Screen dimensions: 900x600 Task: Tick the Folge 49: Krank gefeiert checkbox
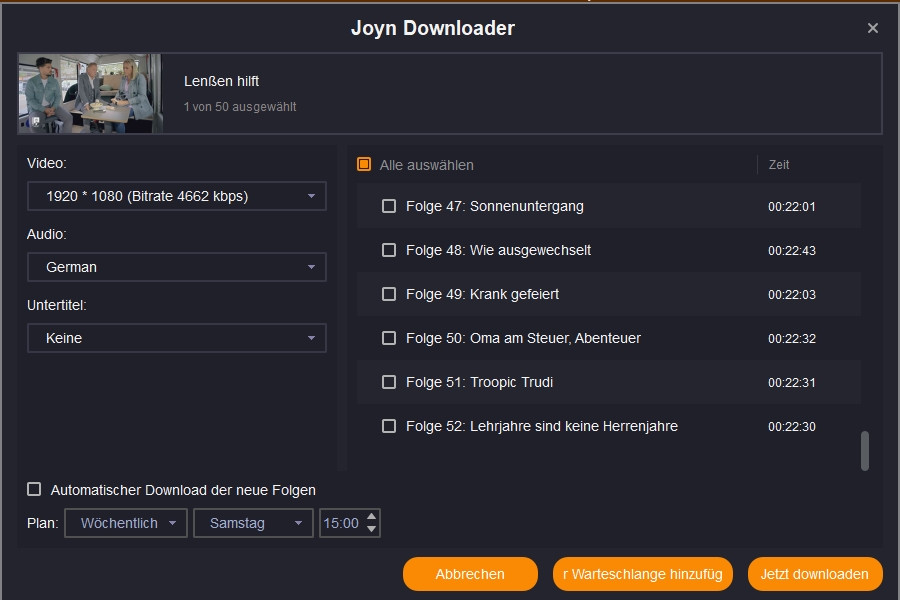click(x=389, y=294)
